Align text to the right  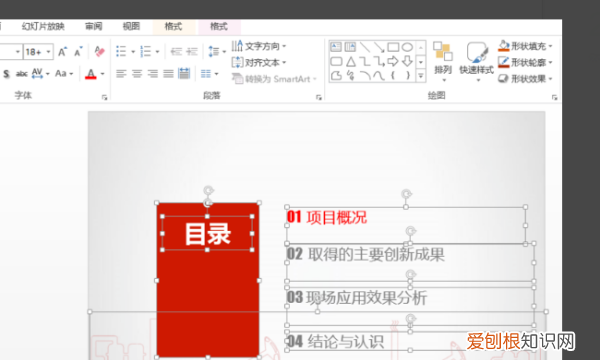153,73
